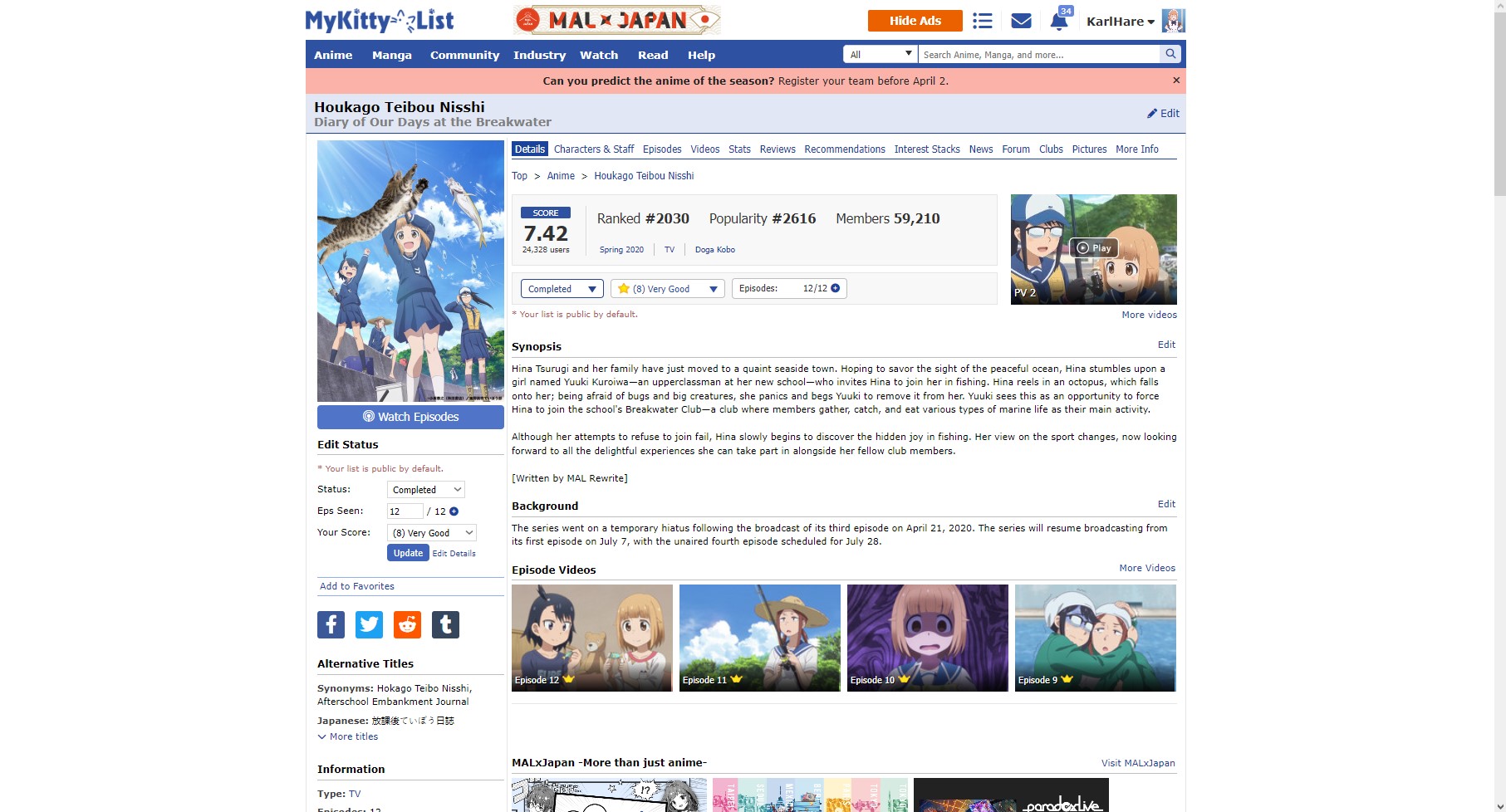Image resolution: width=1506 pixels, height=812 pixels.
Task: Focus the Search Anime, Manga field
Action: (1039, 54)
